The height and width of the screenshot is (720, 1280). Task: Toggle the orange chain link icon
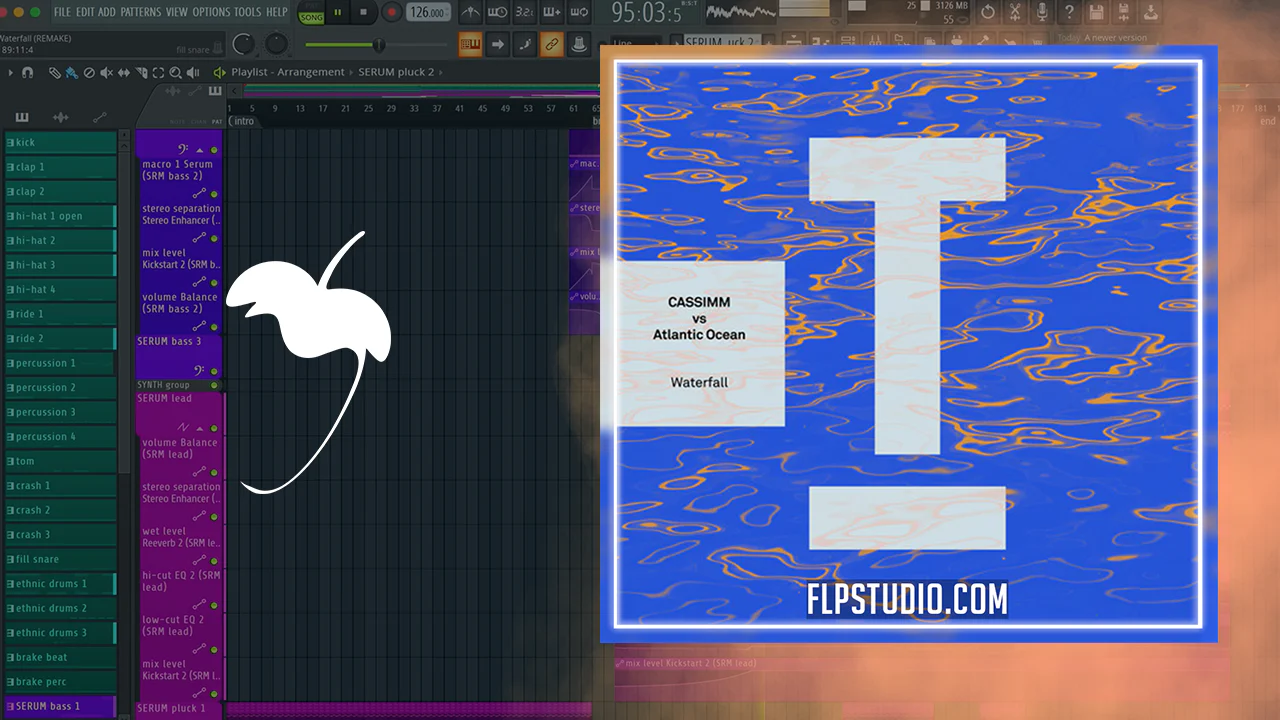pyautogui.click(x=551, y=44)
